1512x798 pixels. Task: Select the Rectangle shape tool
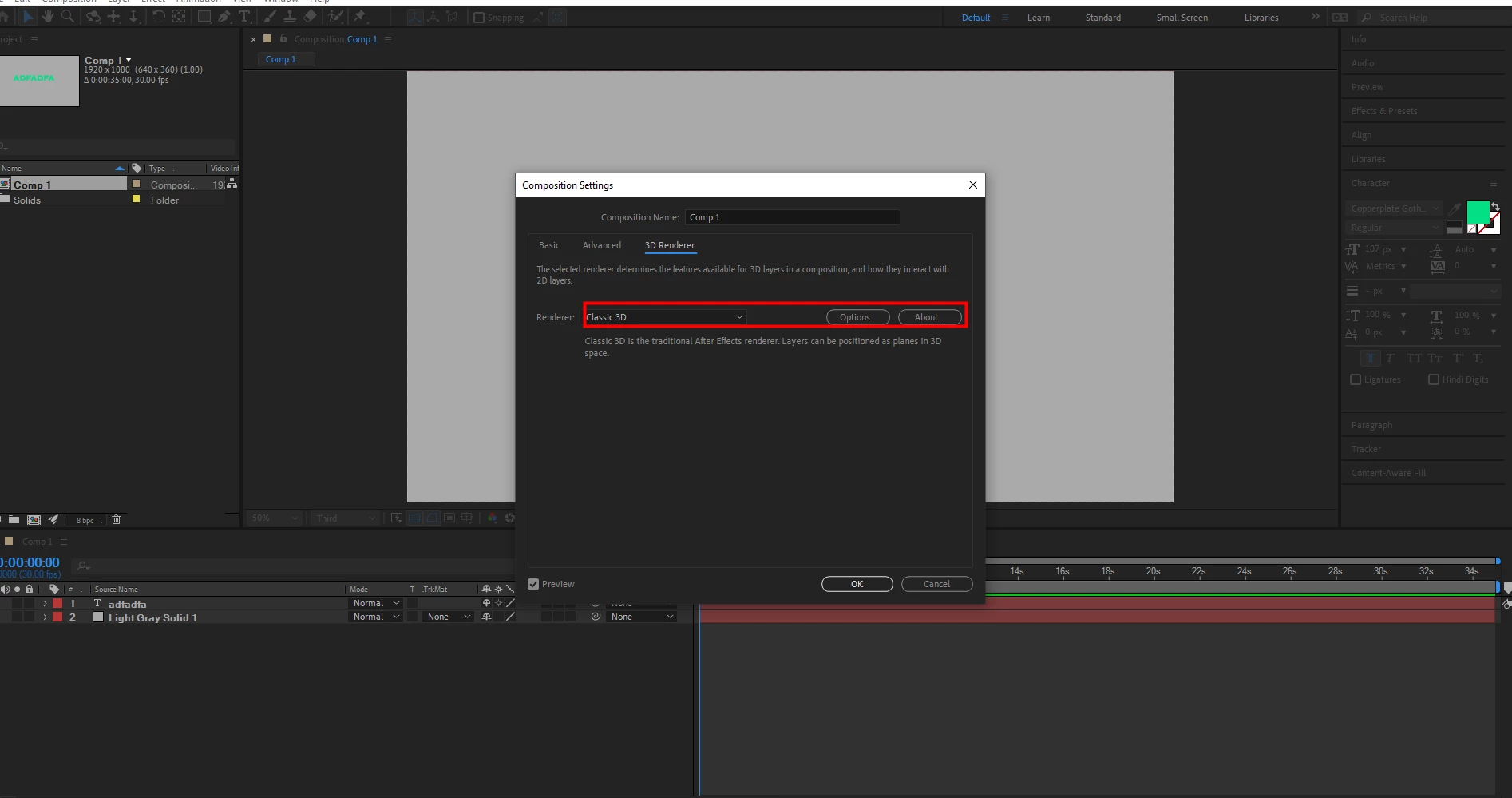204,16
